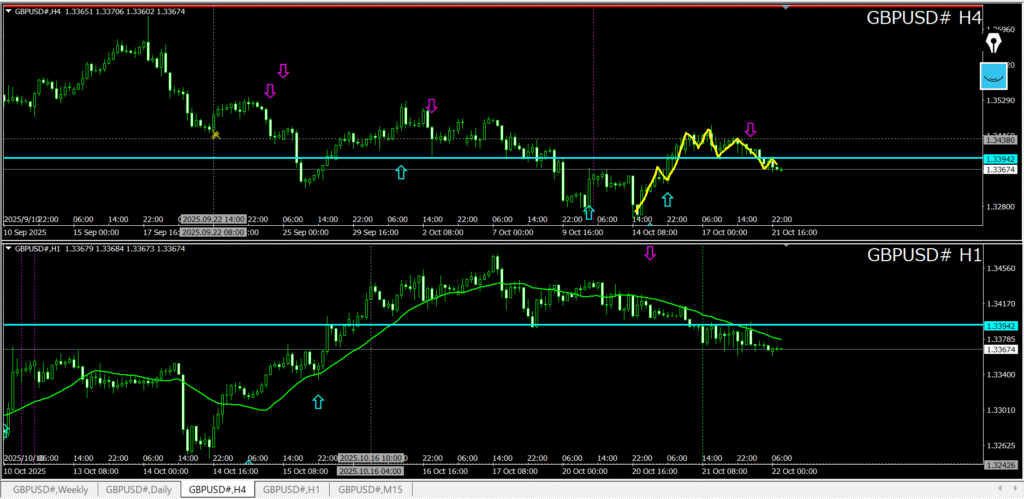Screen dimensions: 1024x499
Task: Open the GBPUSD#,H4 chart title dropdown triangle
Action: (9, 10)
